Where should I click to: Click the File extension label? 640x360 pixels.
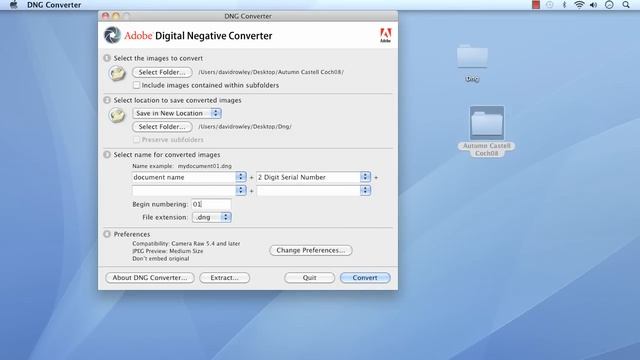pyautogui.click(x=165, y=217)
